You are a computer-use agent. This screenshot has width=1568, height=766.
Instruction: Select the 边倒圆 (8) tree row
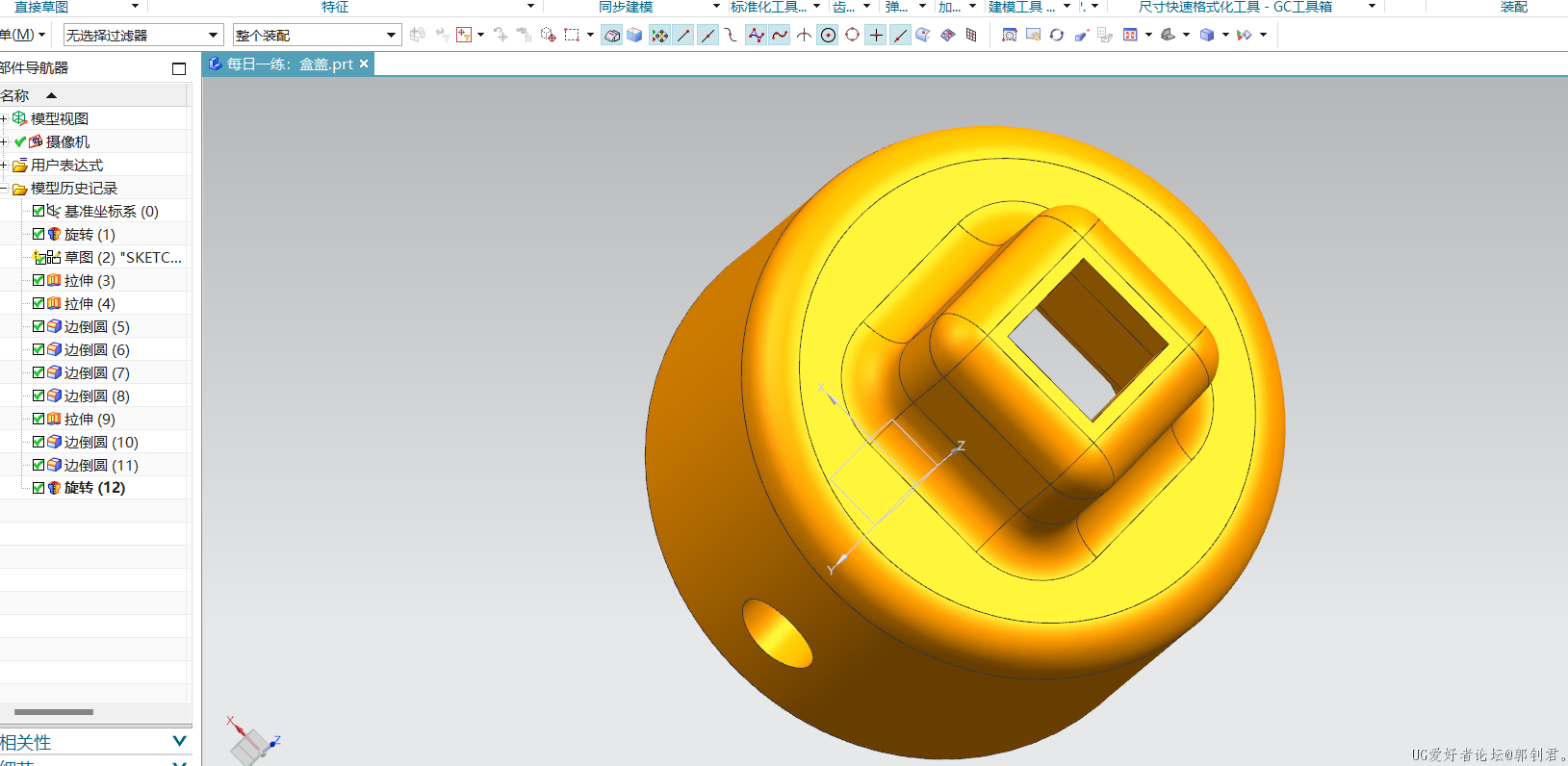click(x=94, y=396)
